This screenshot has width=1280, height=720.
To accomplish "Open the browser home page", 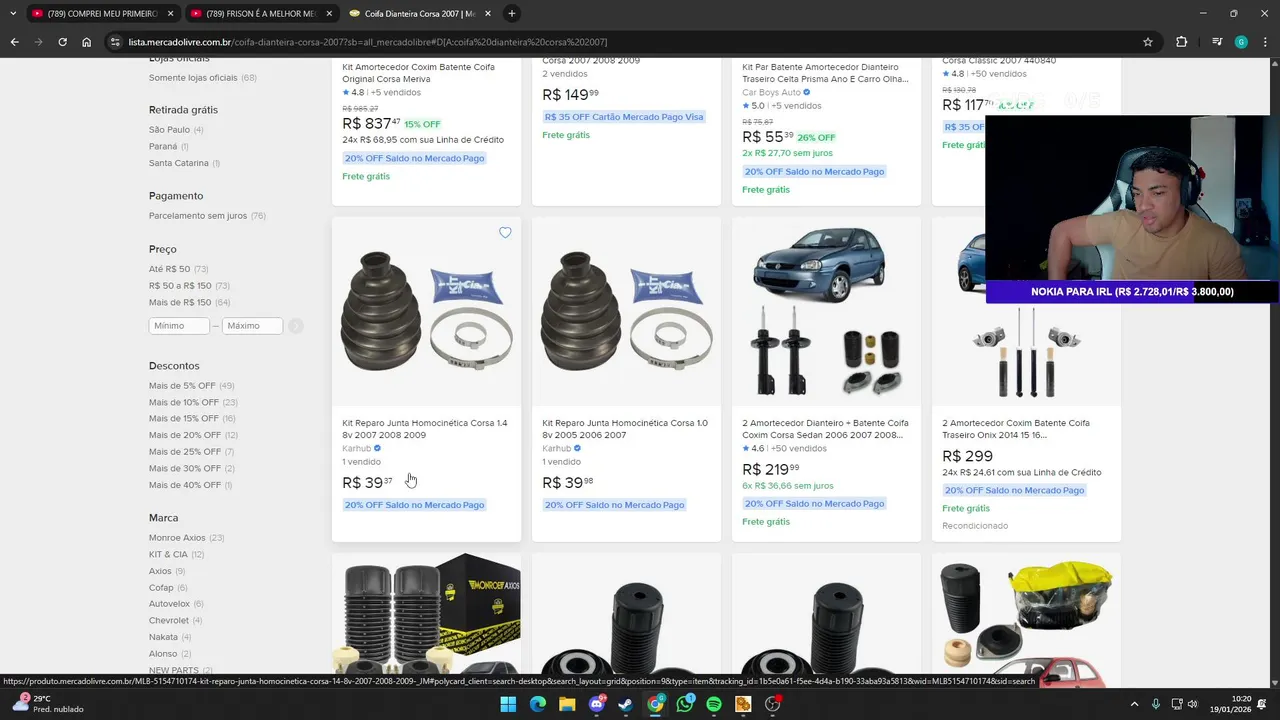I will pyautogui.click(x=86, y=42).
